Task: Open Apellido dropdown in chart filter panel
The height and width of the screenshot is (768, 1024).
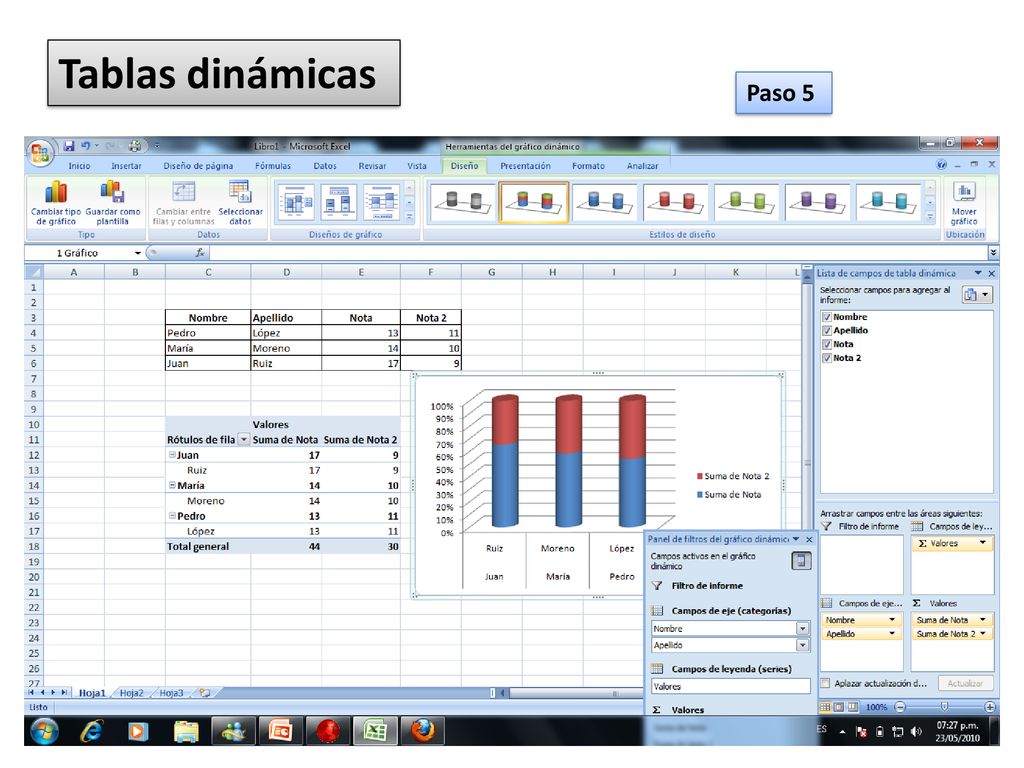Action: tap(803, 645)
